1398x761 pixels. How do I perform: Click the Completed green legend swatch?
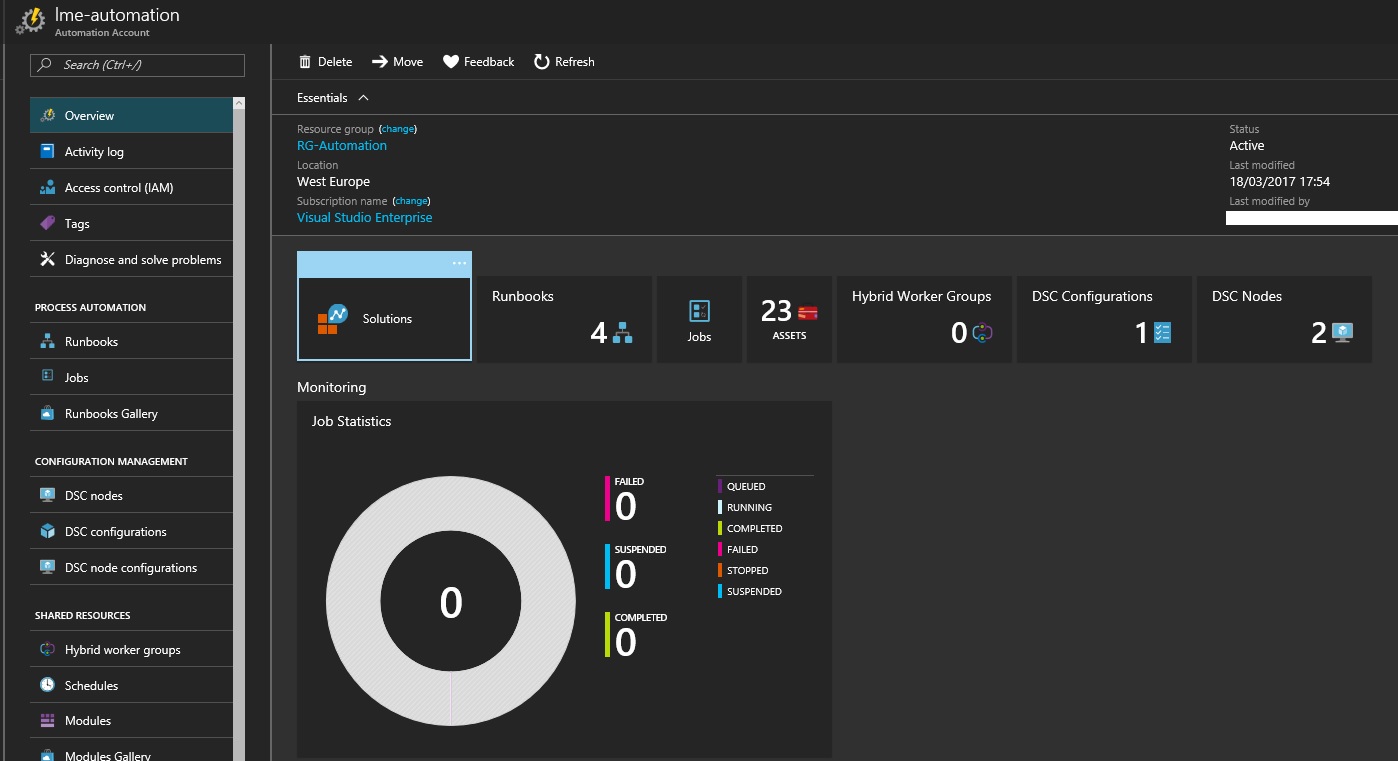click(720, 529)
